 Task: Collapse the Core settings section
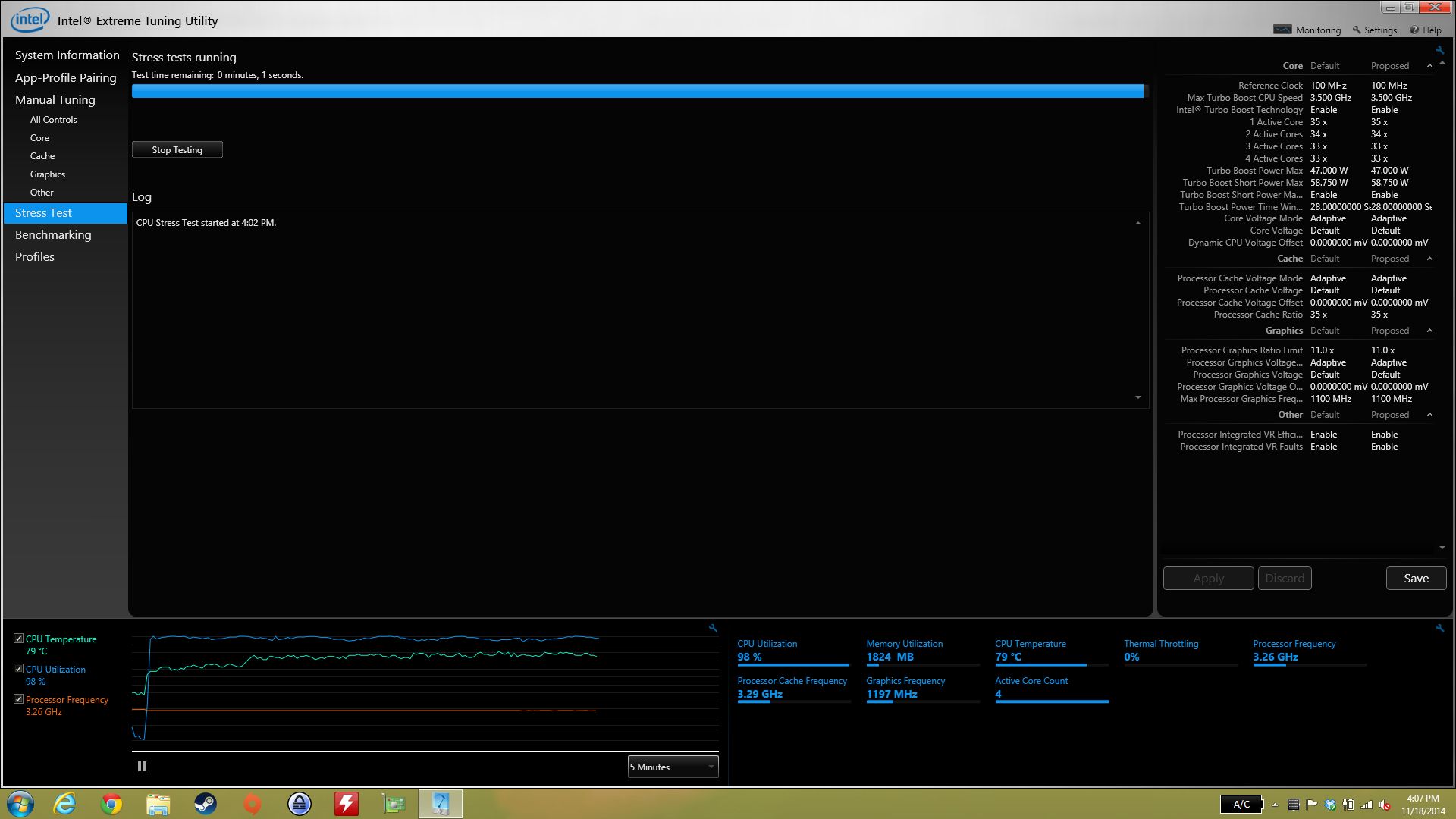(x=1429, y=66)
